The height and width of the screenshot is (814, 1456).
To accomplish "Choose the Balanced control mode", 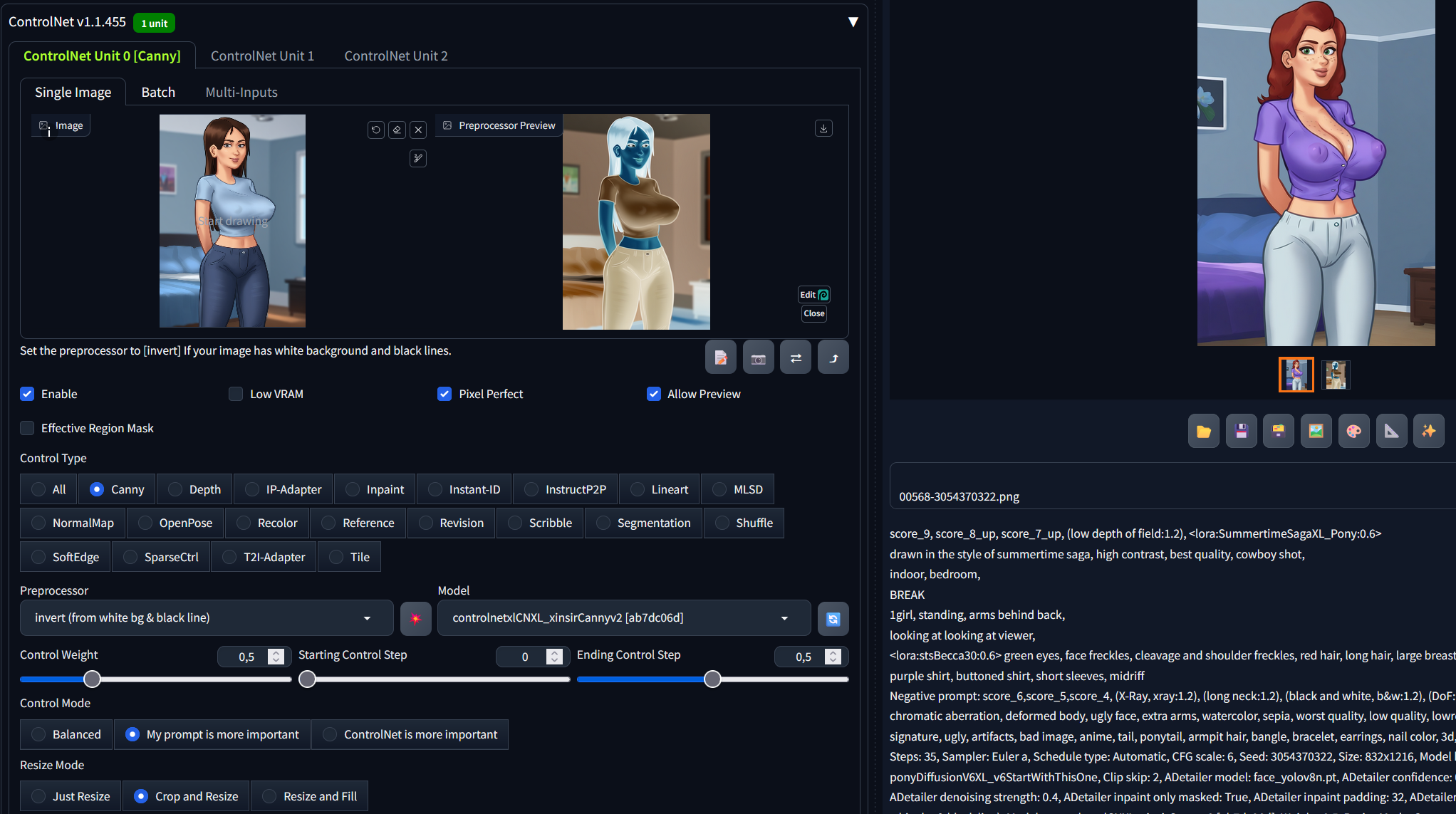I will coord(66,734).
